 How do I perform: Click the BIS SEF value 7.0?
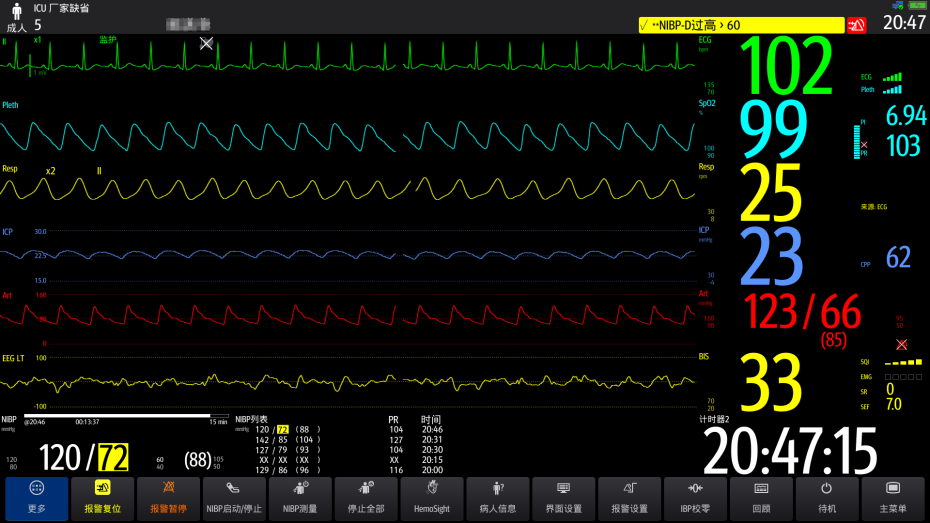(x=894, y=404)
